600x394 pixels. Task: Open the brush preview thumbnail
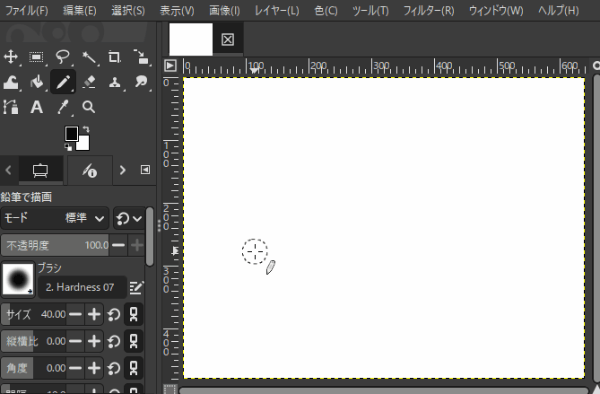(x=18, y=280)
